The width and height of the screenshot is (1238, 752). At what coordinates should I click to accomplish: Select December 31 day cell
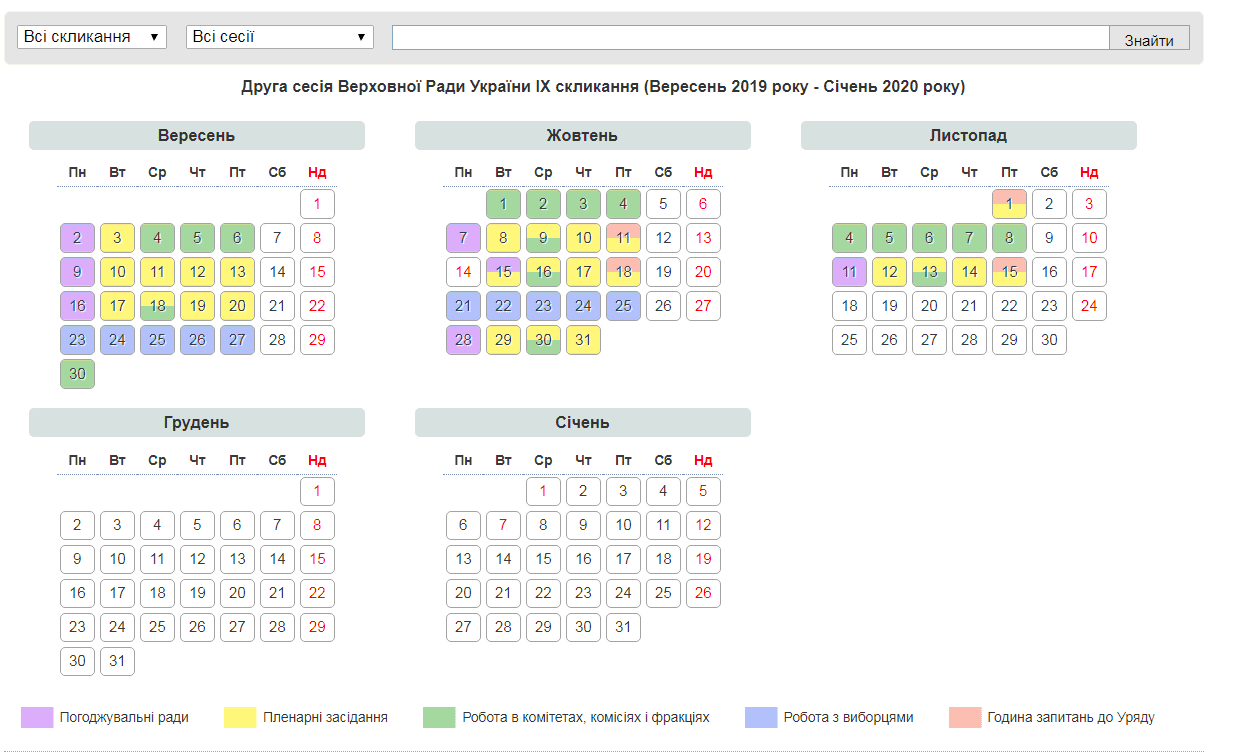117,661
